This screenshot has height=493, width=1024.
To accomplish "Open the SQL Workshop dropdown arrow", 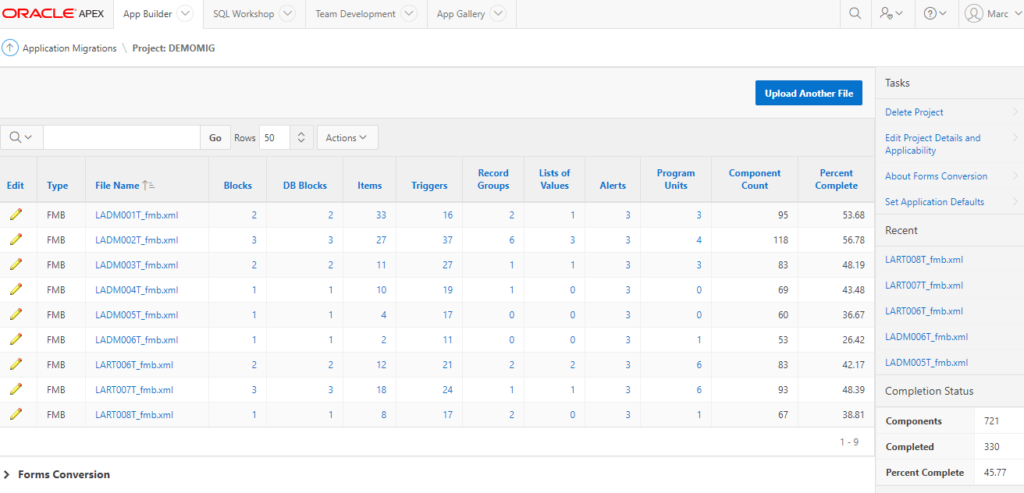I will (x=287, y=14).
